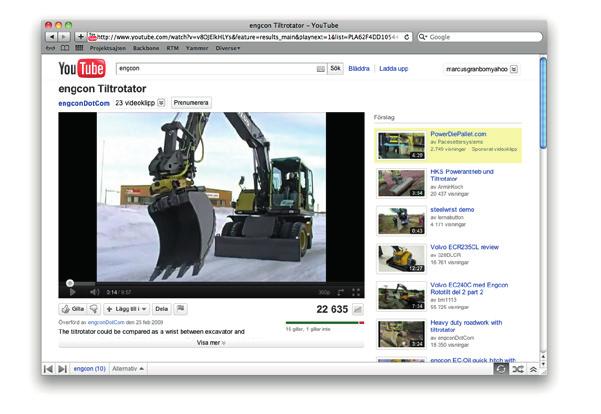The width and height of the screenshot is (601, 414).
Task: Click the page vertical scrollbar thumb
Action: (543, 102)
